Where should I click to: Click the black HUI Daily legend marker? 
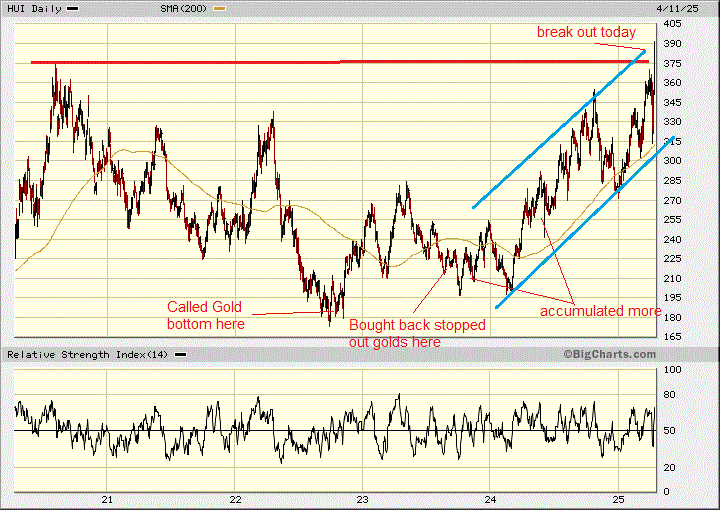click(x=73, y=9)
